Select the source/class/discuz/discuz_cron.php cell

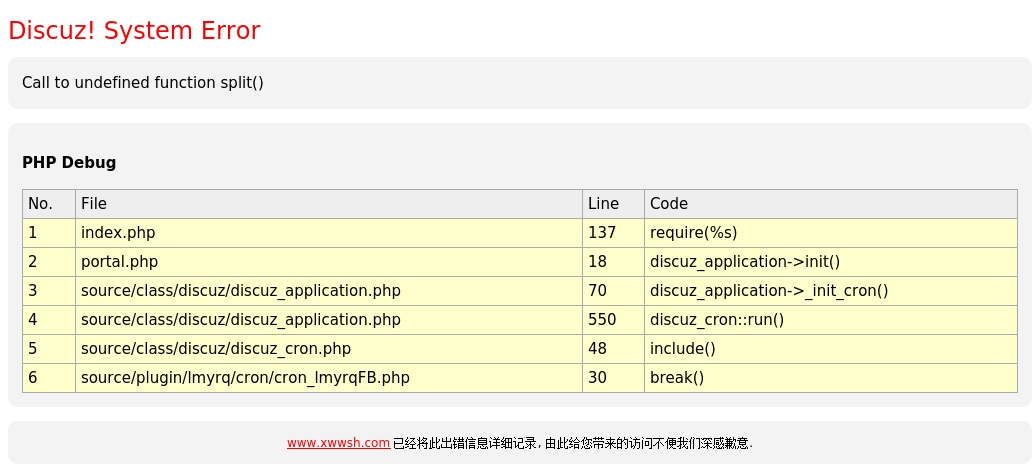(x=328, y=349)
